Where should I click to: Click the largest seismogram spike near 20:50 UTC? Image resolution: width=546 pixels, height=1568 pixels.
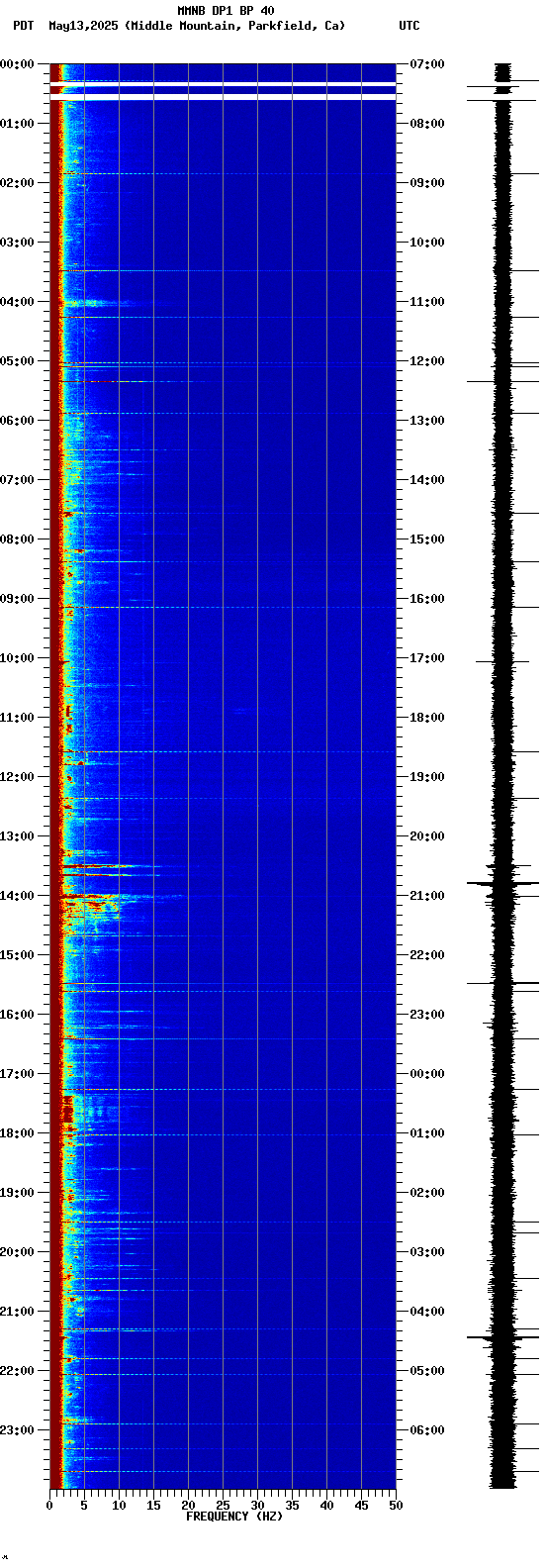[x=503, y=882]
